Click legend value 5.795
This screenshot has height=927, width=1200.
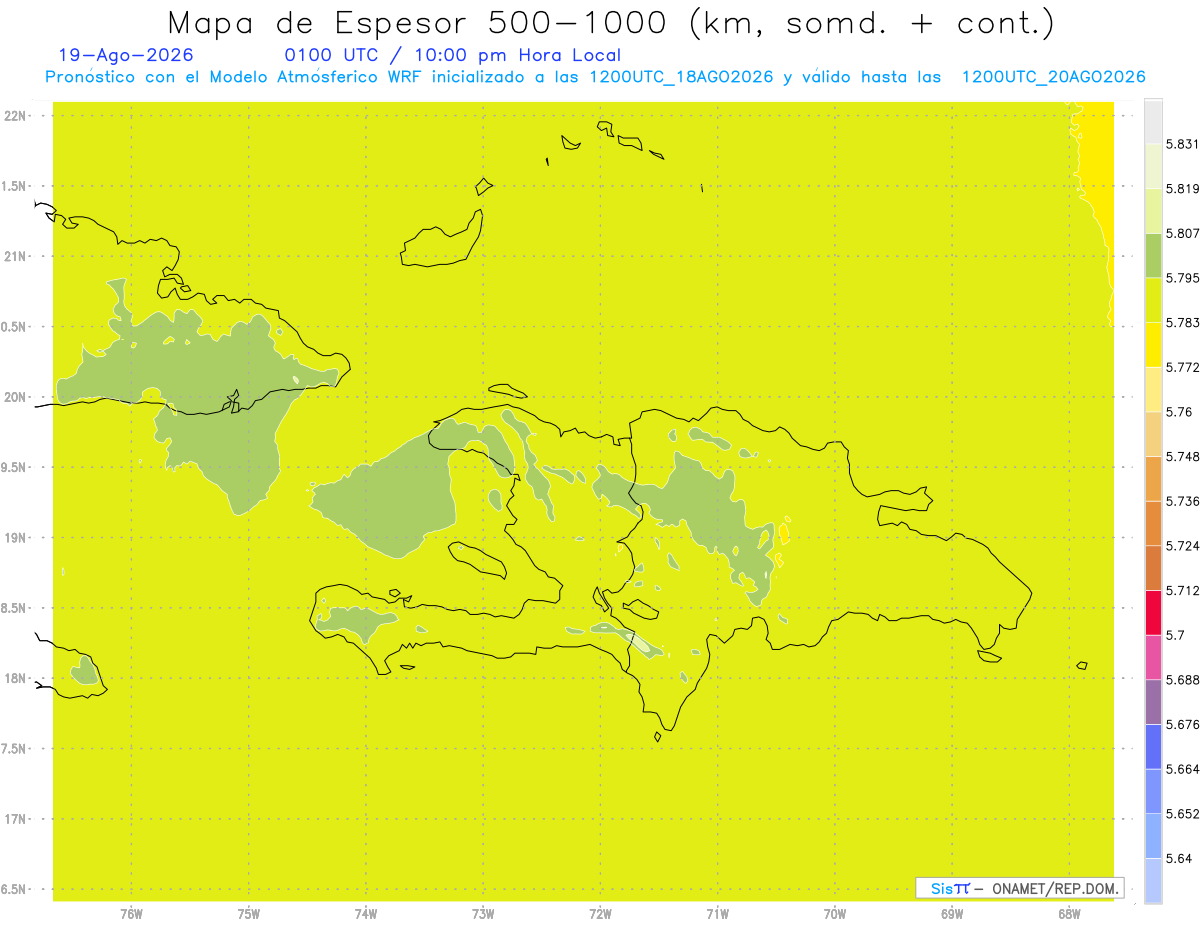1182,278
